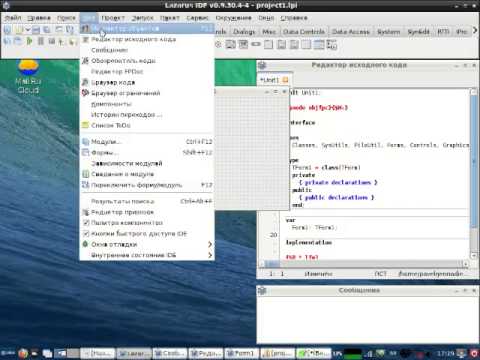Open the Справка menu
The width and height of the screenshot is (480, 360).
click(x=294, y=18)
